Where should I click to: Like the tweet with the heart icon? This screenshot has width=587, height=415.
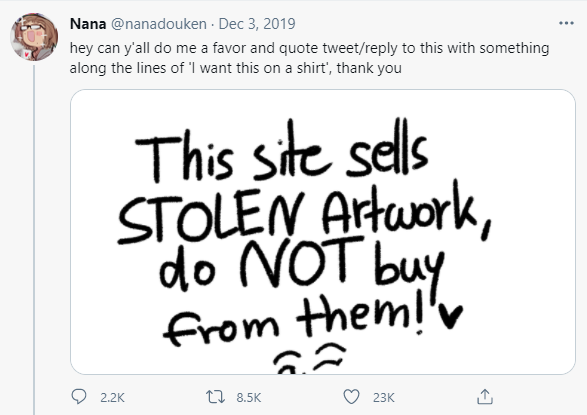click(351, 397)
